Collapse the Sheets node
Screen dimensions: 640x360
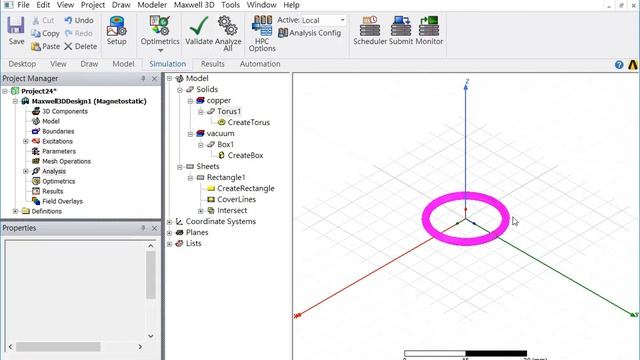(180, 167)
